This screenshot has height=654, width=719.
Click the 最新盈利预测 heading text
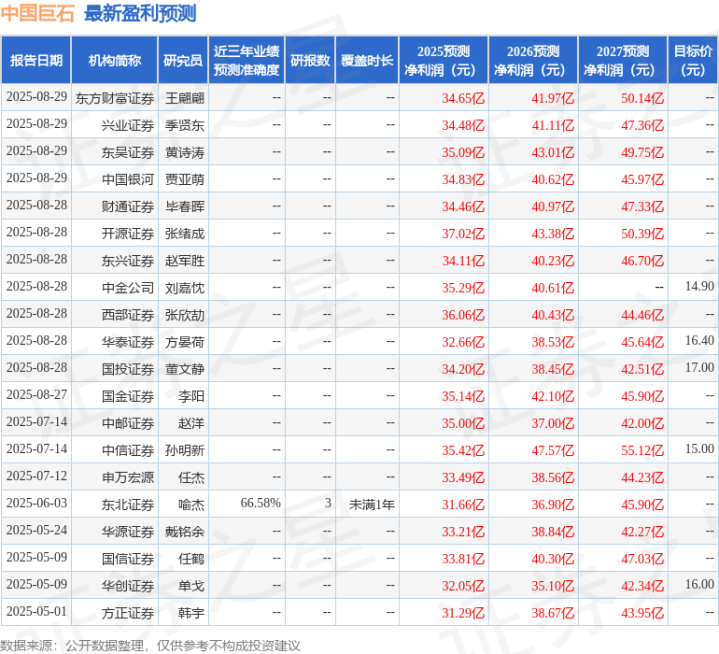coord(140,14)
